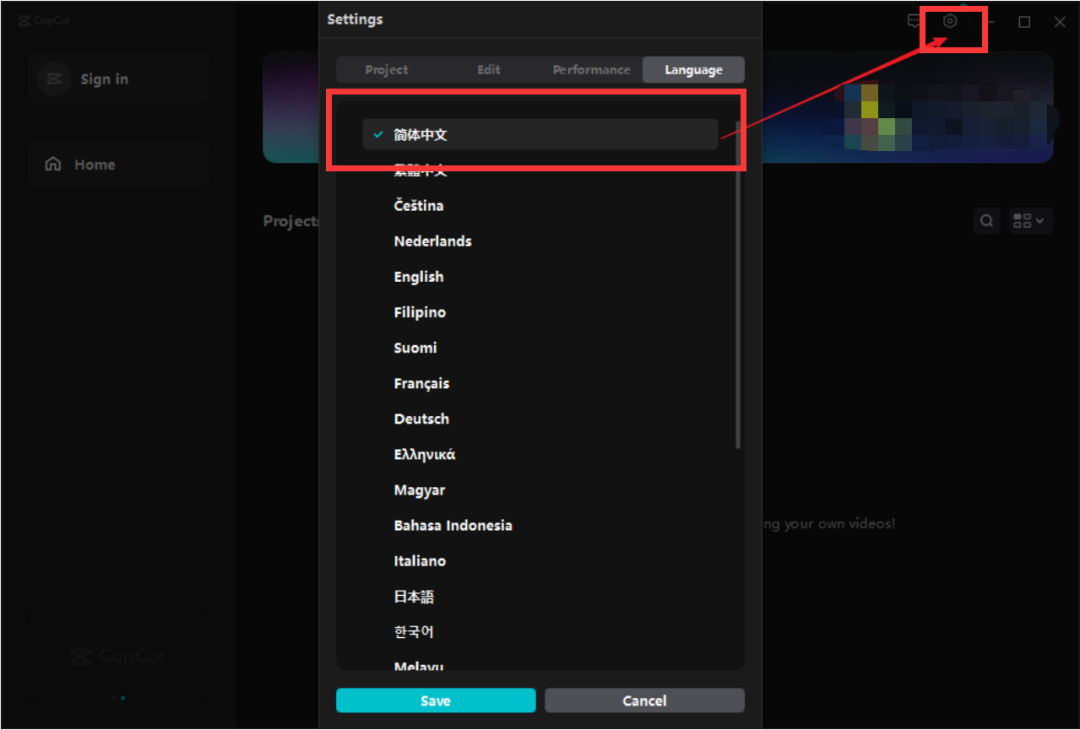
Task: Open the grid view layout dropdown
Action: tap(1031, 221)
